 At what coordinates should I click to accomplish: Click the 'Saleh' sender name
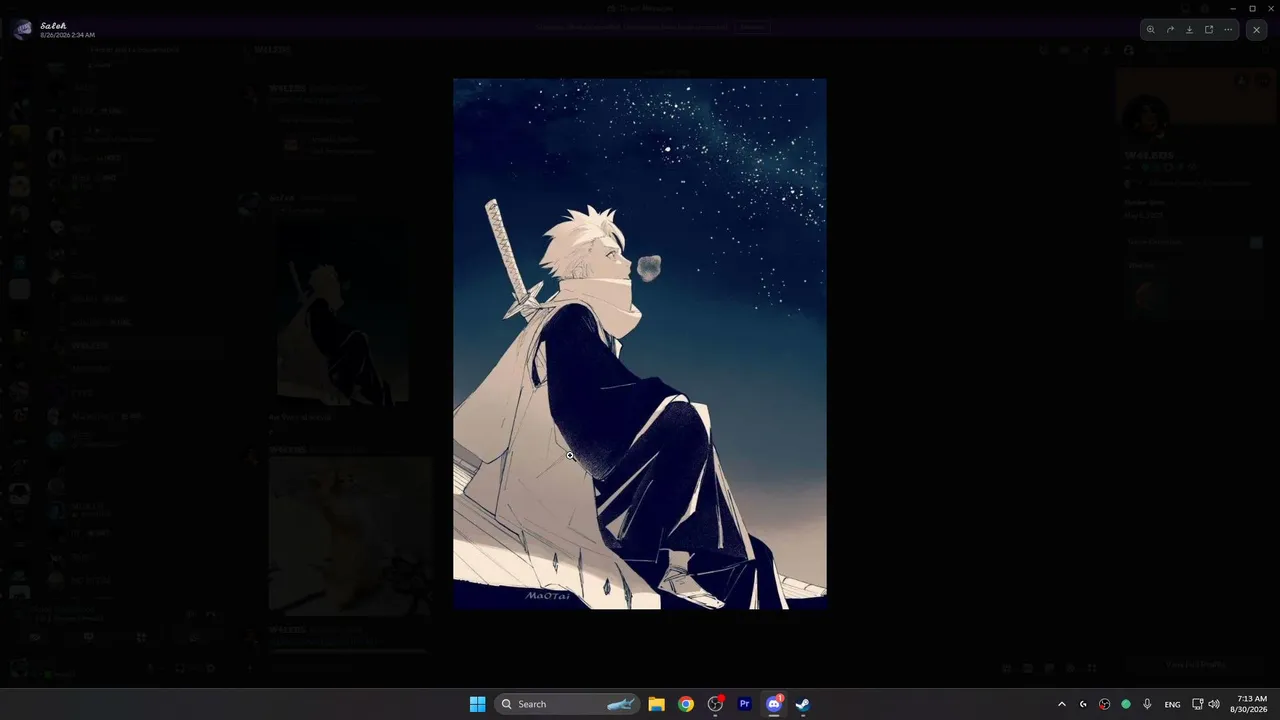[x=53, y=25]
